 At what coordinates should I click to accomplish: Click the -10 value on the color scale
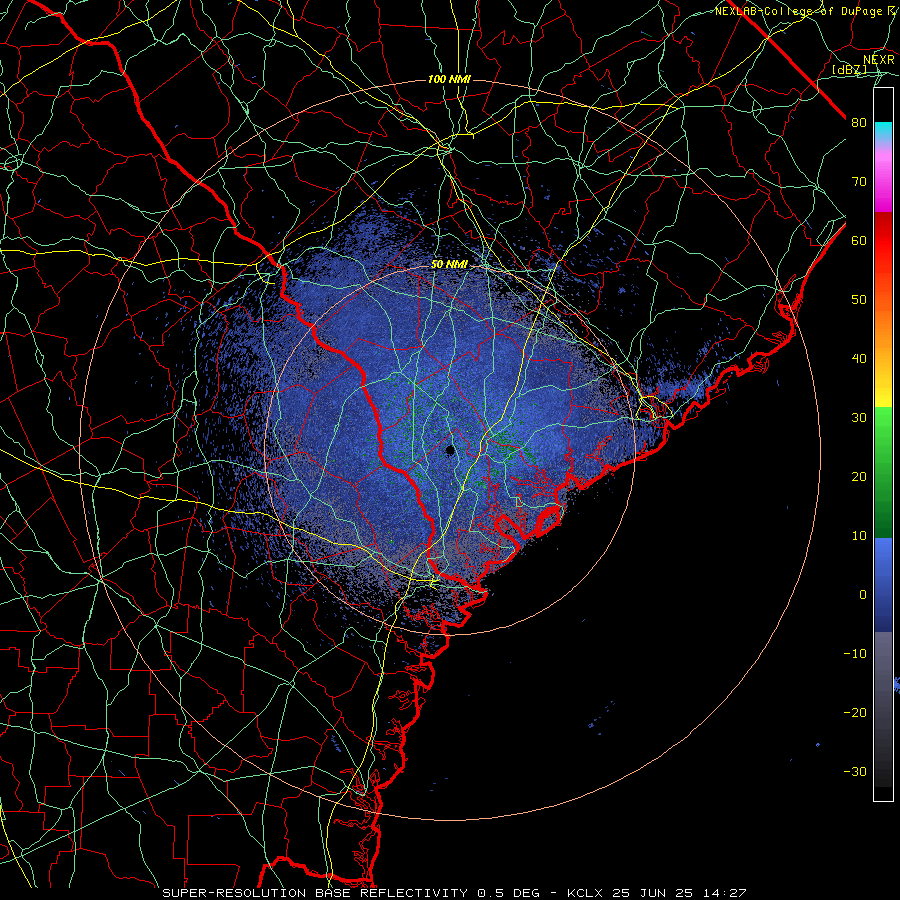855,654
